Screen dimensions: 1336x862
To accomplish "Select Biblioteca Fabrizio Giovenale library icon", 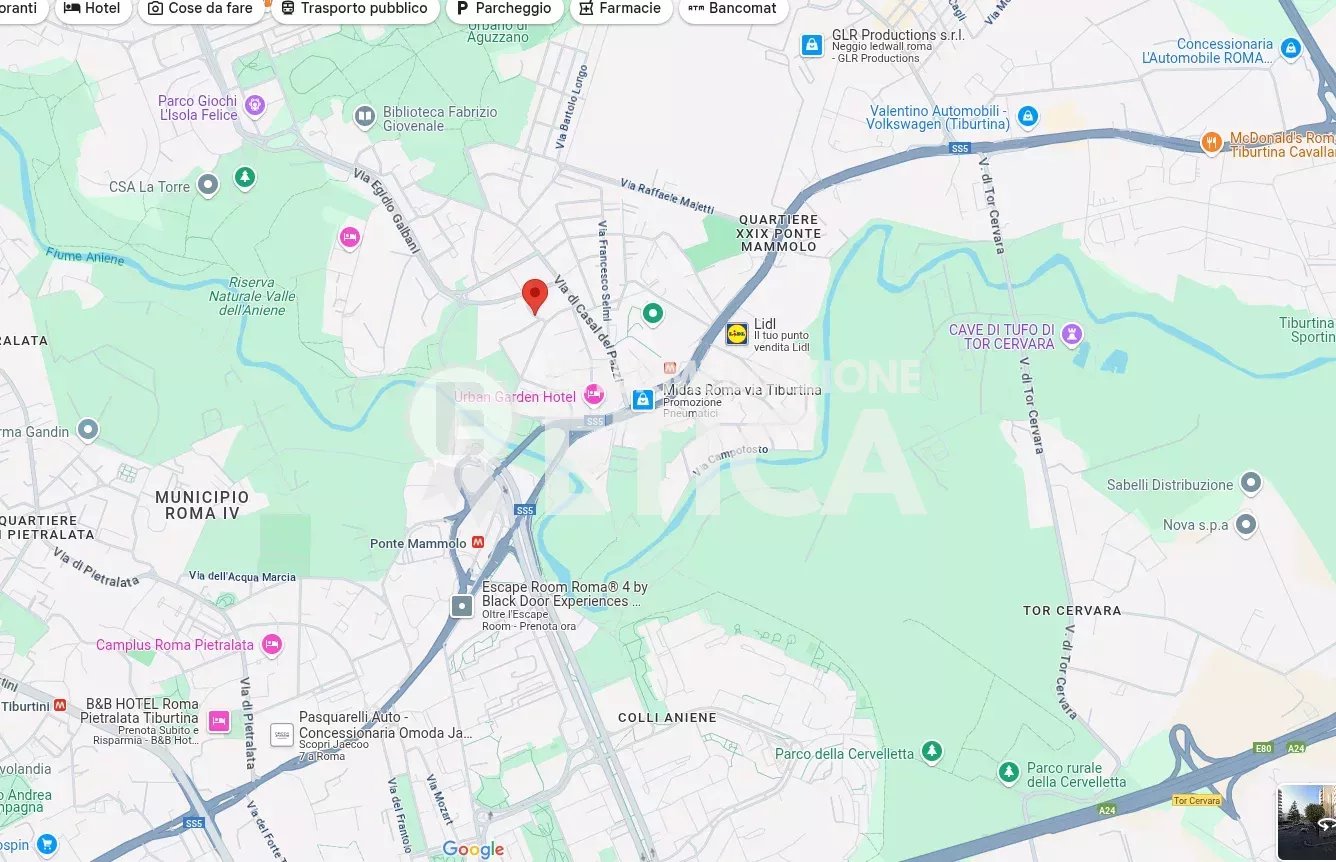I will coord(365,117).
